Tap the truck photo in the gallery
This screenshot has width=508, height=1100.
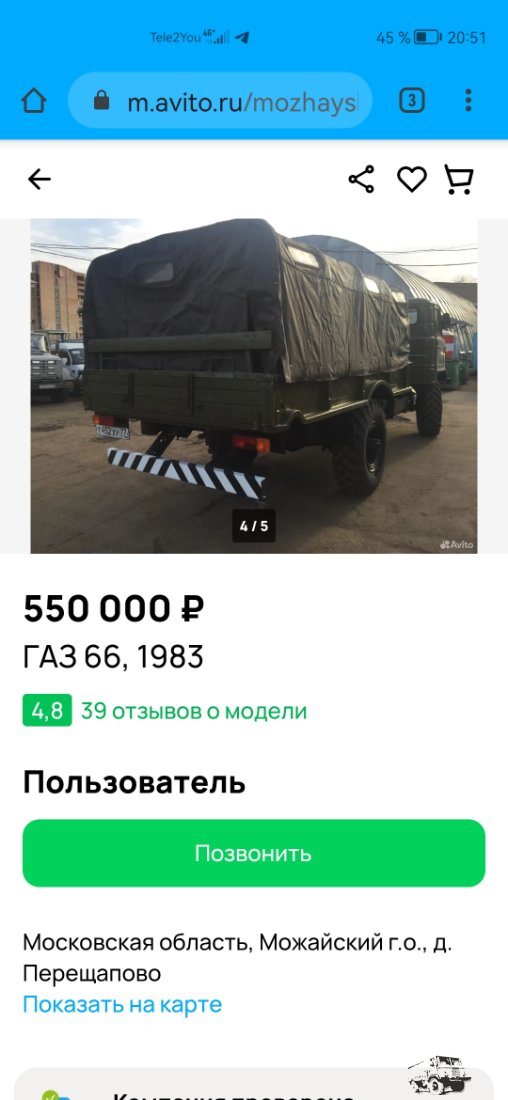pos(254,386)
